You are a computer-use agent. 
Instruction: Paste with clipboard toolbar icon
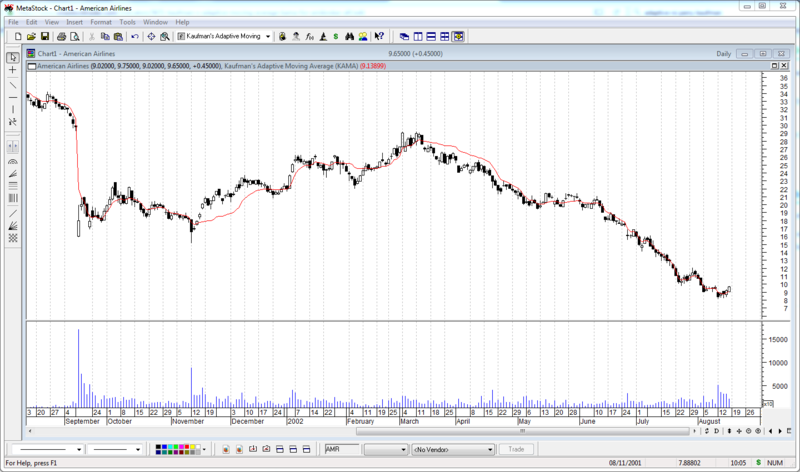coord(118,36)
